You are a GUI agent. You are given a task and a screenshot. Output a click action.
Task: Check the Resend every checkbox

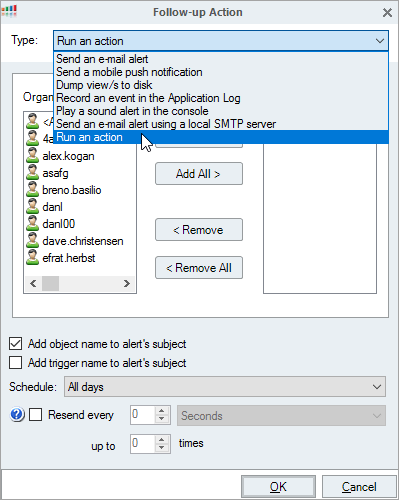point(35,415)
